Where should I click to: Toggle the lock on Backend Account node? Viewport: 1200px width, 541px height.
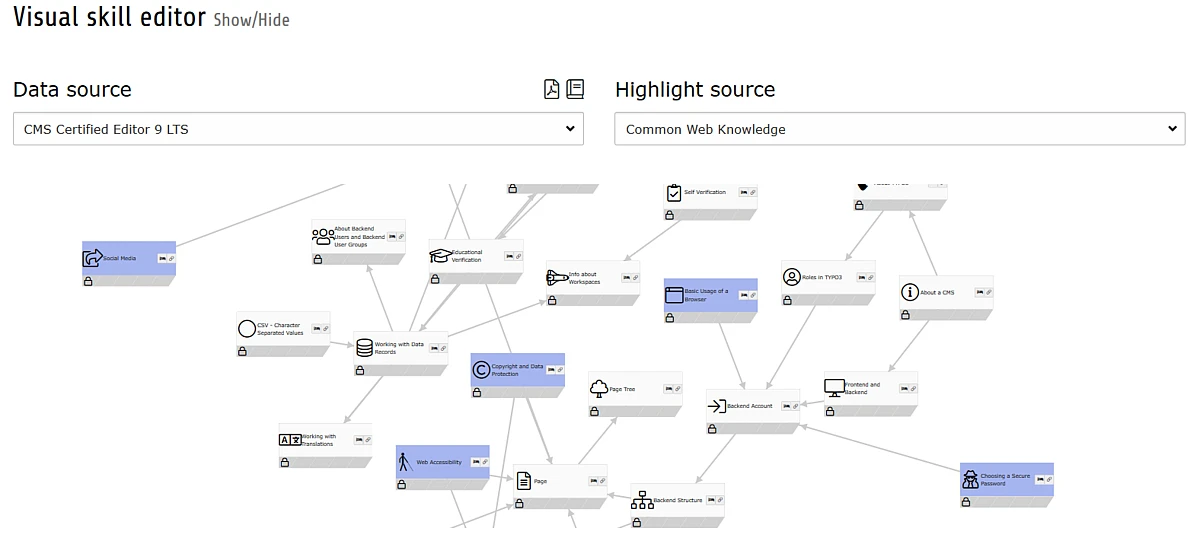coord(712,429)
